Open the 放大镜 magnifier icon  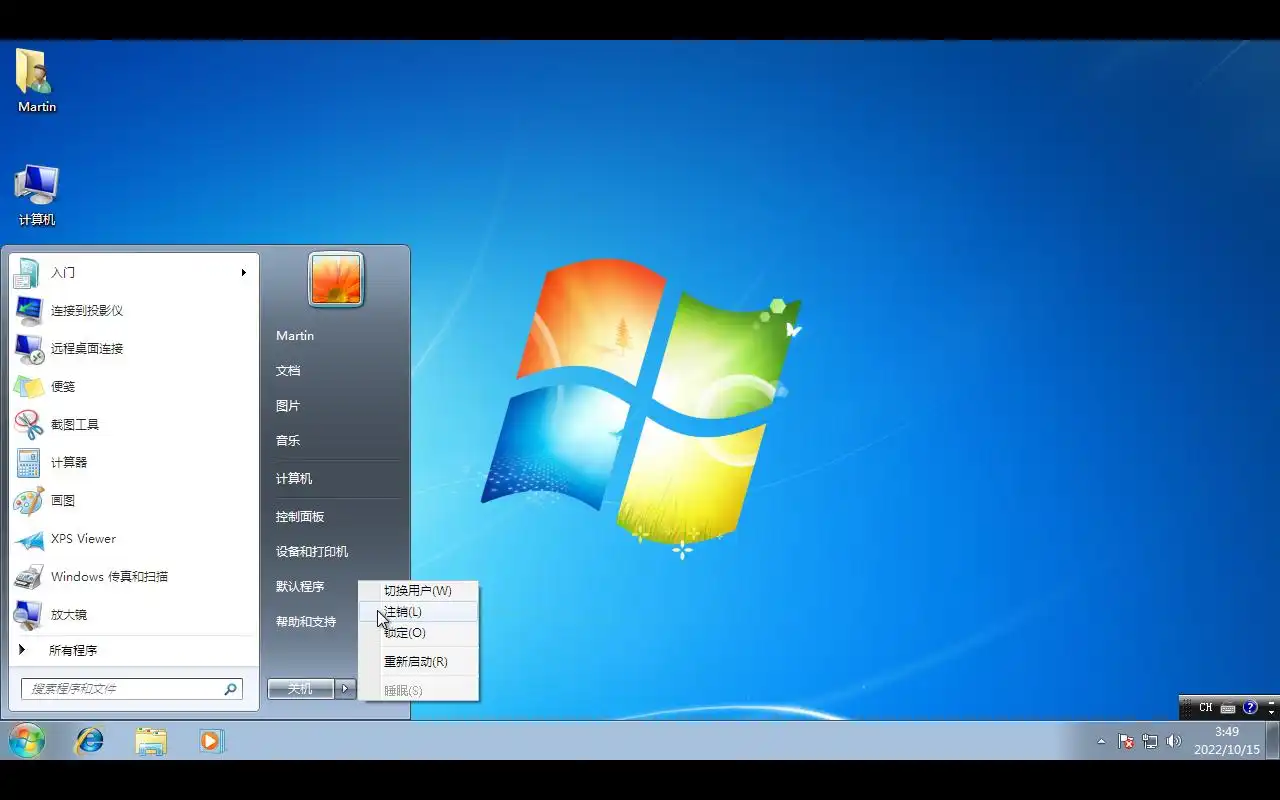pos(28,614)
